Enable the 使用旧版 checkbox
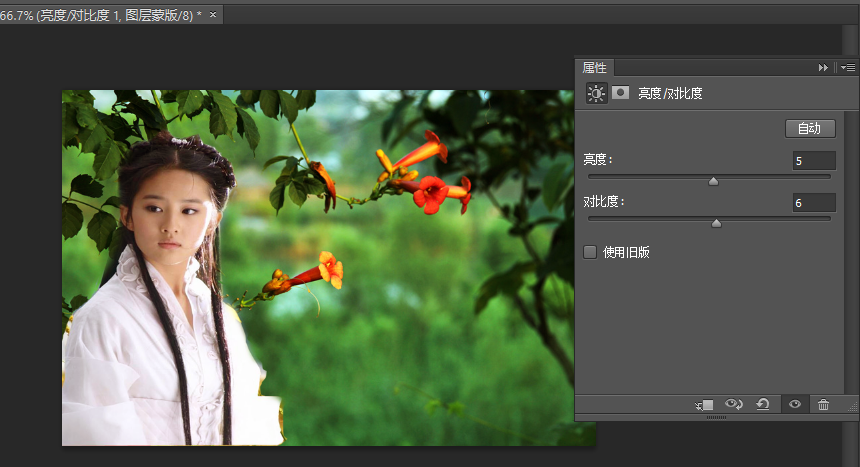860x467 pixels. click(590, 252)
